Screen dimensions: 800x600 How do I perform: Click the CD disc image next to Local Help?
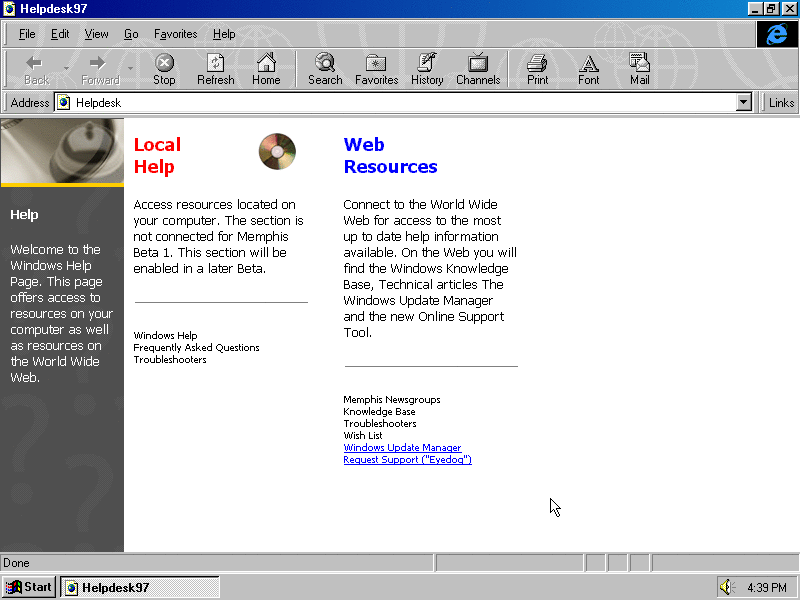click(277, 152)
